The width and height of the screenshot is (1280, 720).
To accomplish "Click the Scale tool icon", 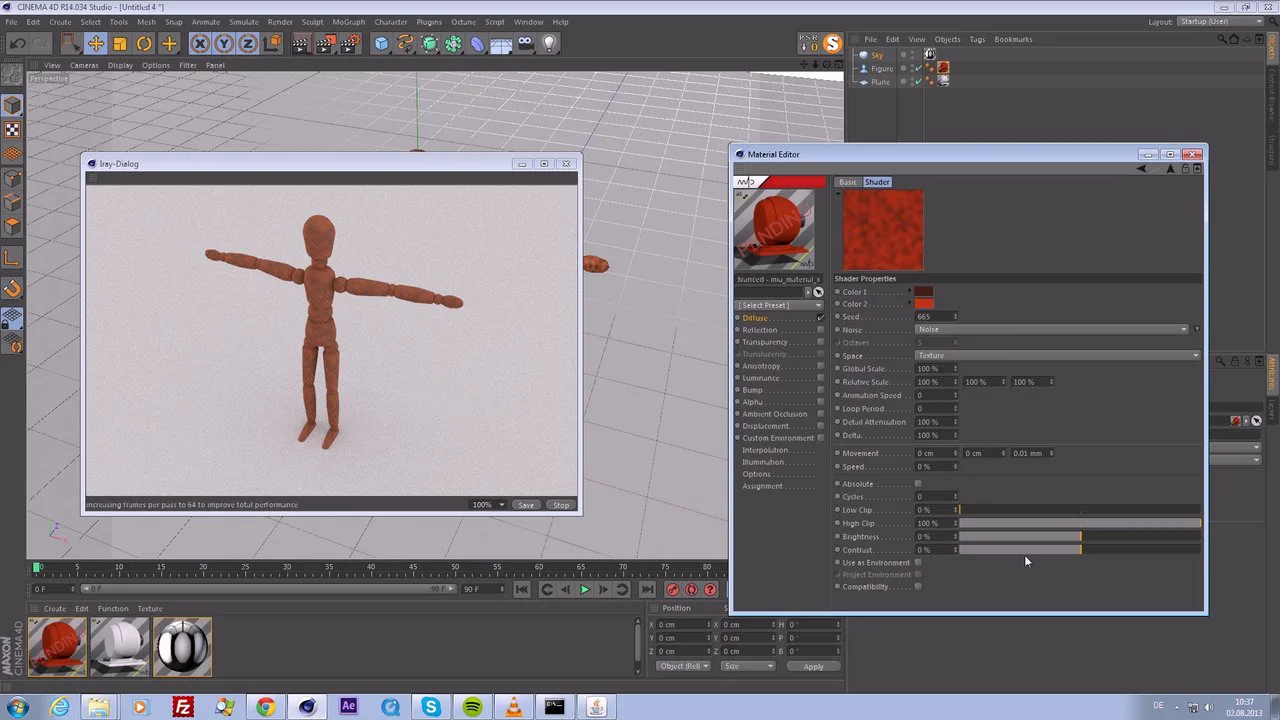I will point(120,44).
